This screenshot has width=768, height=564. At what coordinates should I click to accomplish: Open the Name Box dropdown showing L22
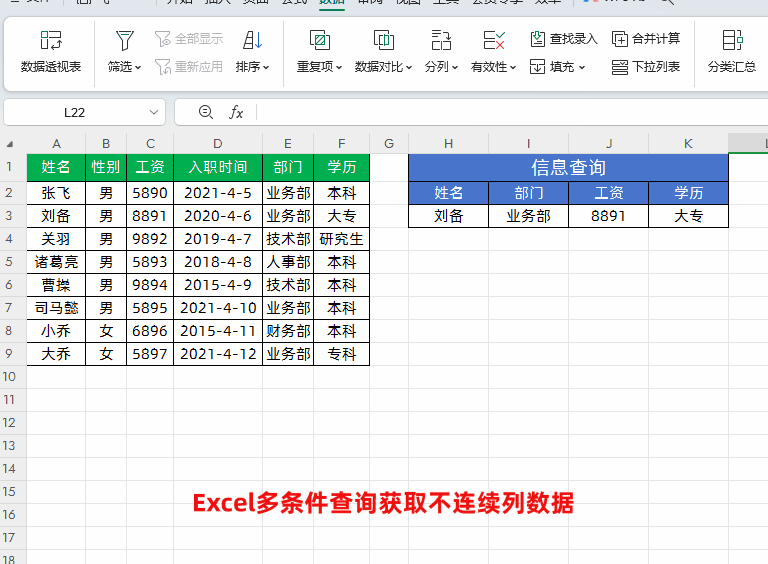click(x=154, y=113)
